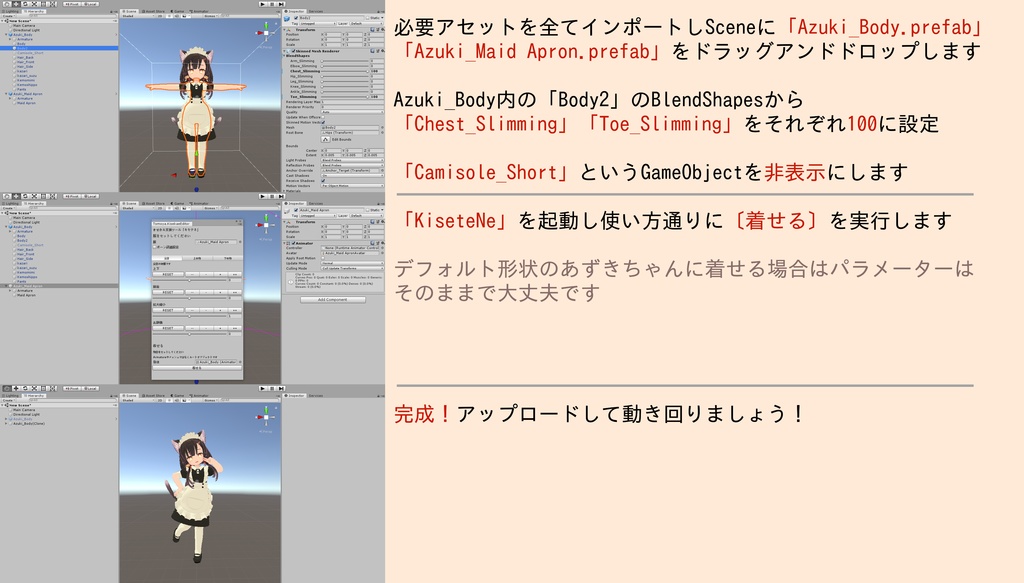
Task: Expand the Armature item under Azuki_Body
Action: tap(8, 39)
